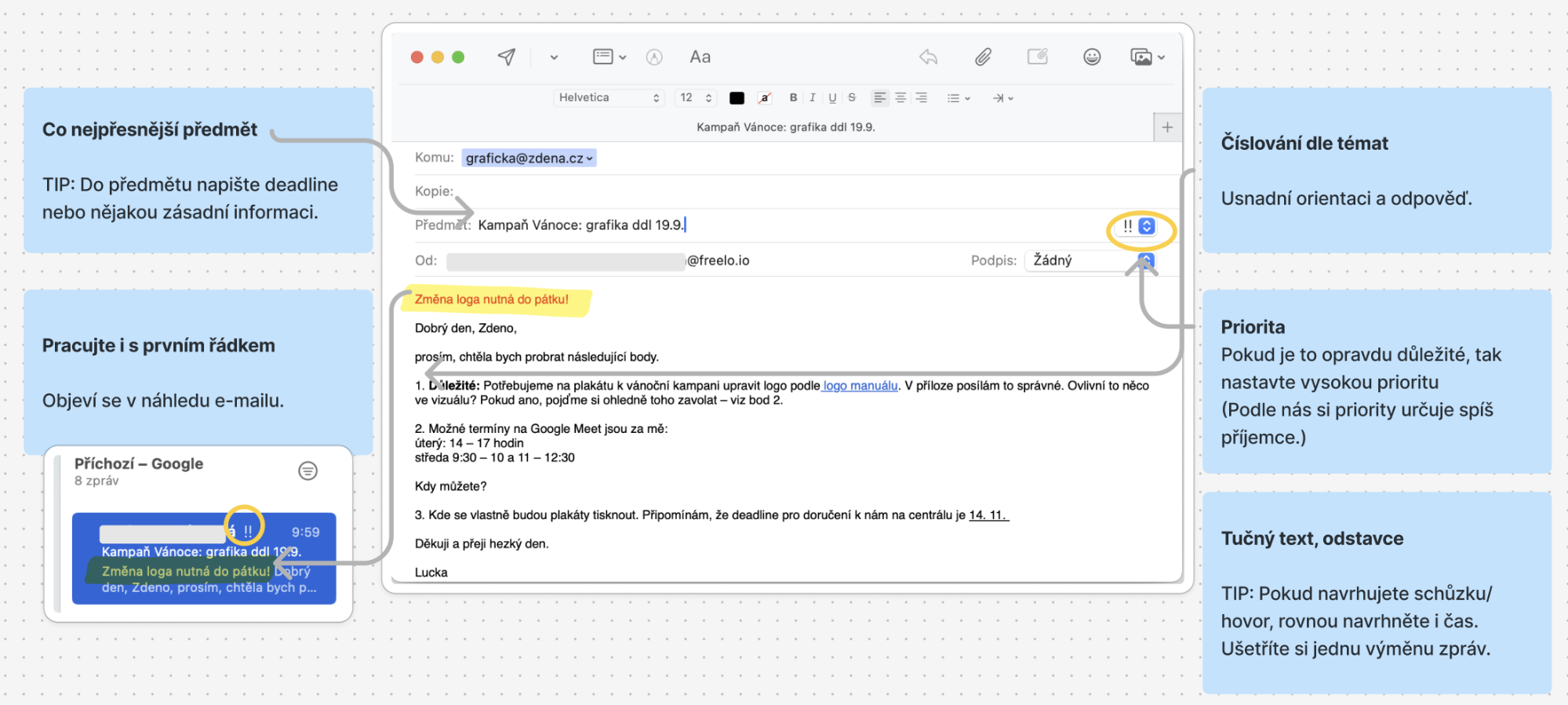
Task: Open the photo browser icon
Action: 1147,56
